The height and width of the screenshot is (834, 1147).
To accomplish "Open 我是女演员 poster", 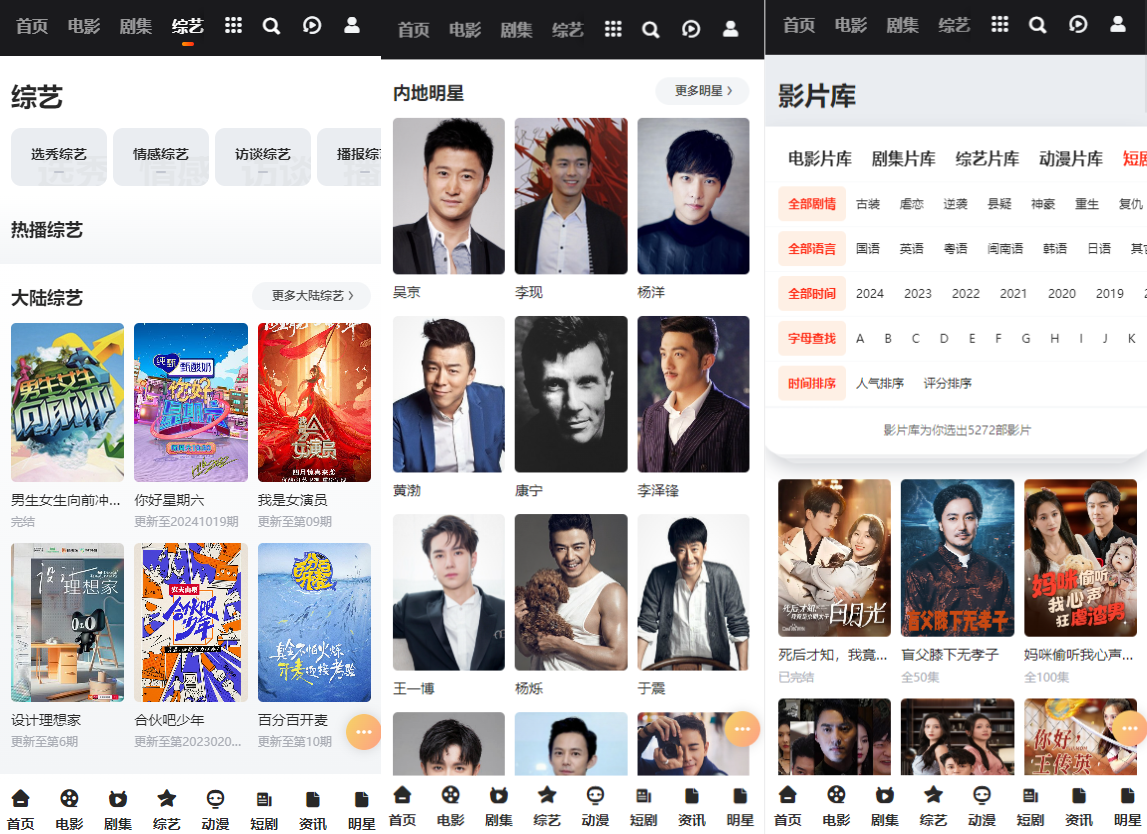I will 315,402.
